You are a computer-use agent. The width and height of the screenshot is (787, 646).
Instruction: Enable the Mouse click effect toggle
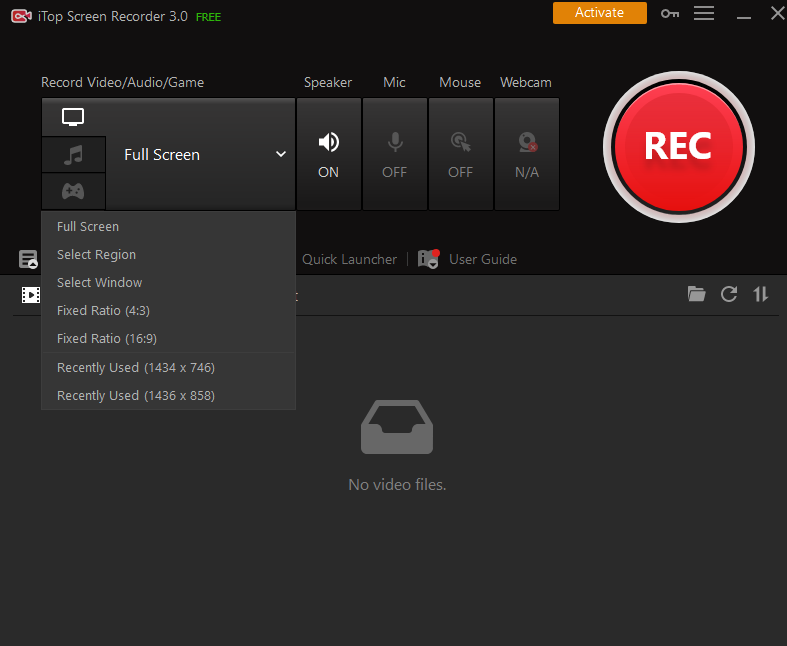click(461, 154)
